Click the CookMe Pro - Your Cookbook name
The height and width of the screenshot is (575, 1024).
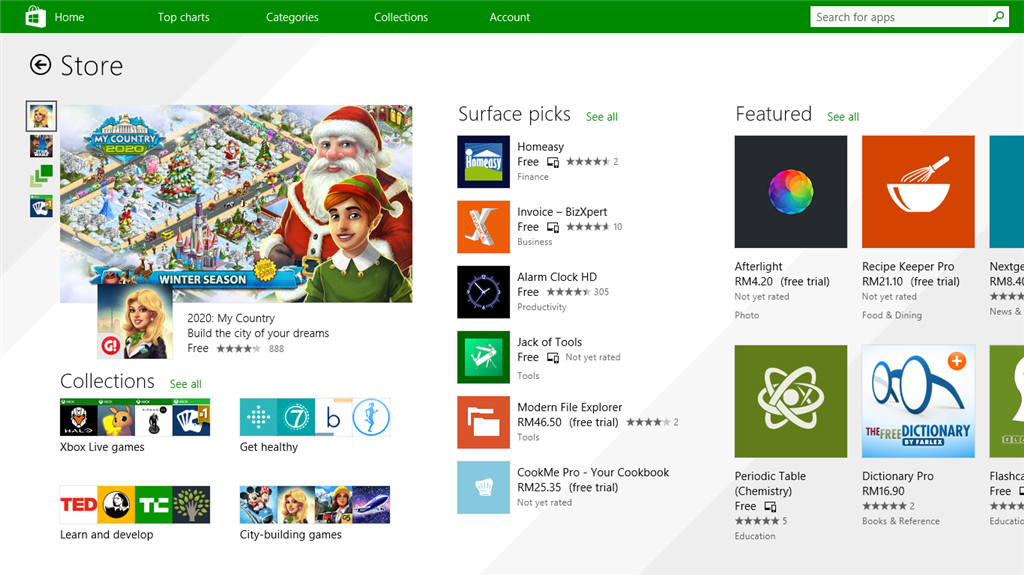point(593,472)
